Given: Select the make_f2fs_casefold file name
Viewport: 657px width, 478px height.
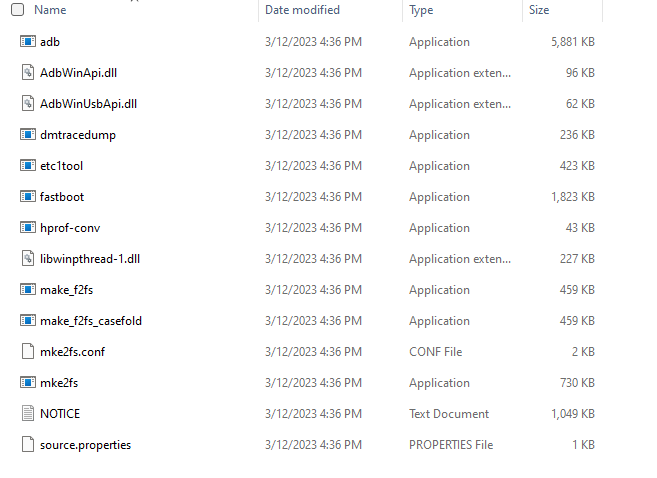Looking at the screenshot, I should [x=91, y=321].
